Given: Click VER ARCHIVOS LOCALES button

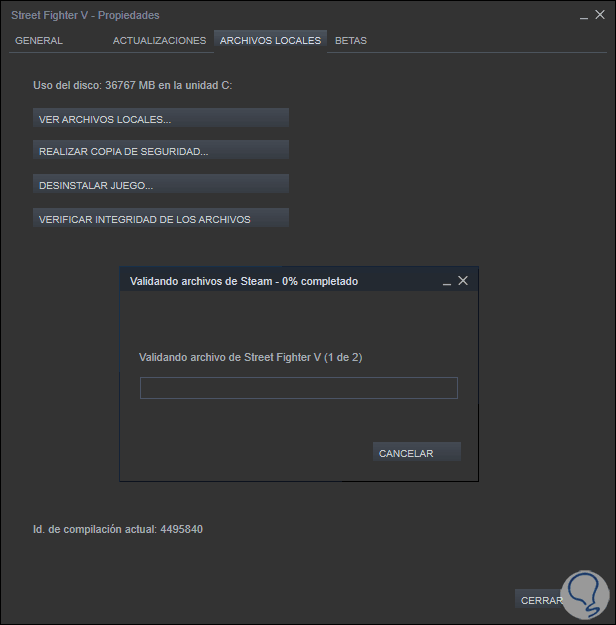Looking at the screenshot, I should click(x=161, y=118).
